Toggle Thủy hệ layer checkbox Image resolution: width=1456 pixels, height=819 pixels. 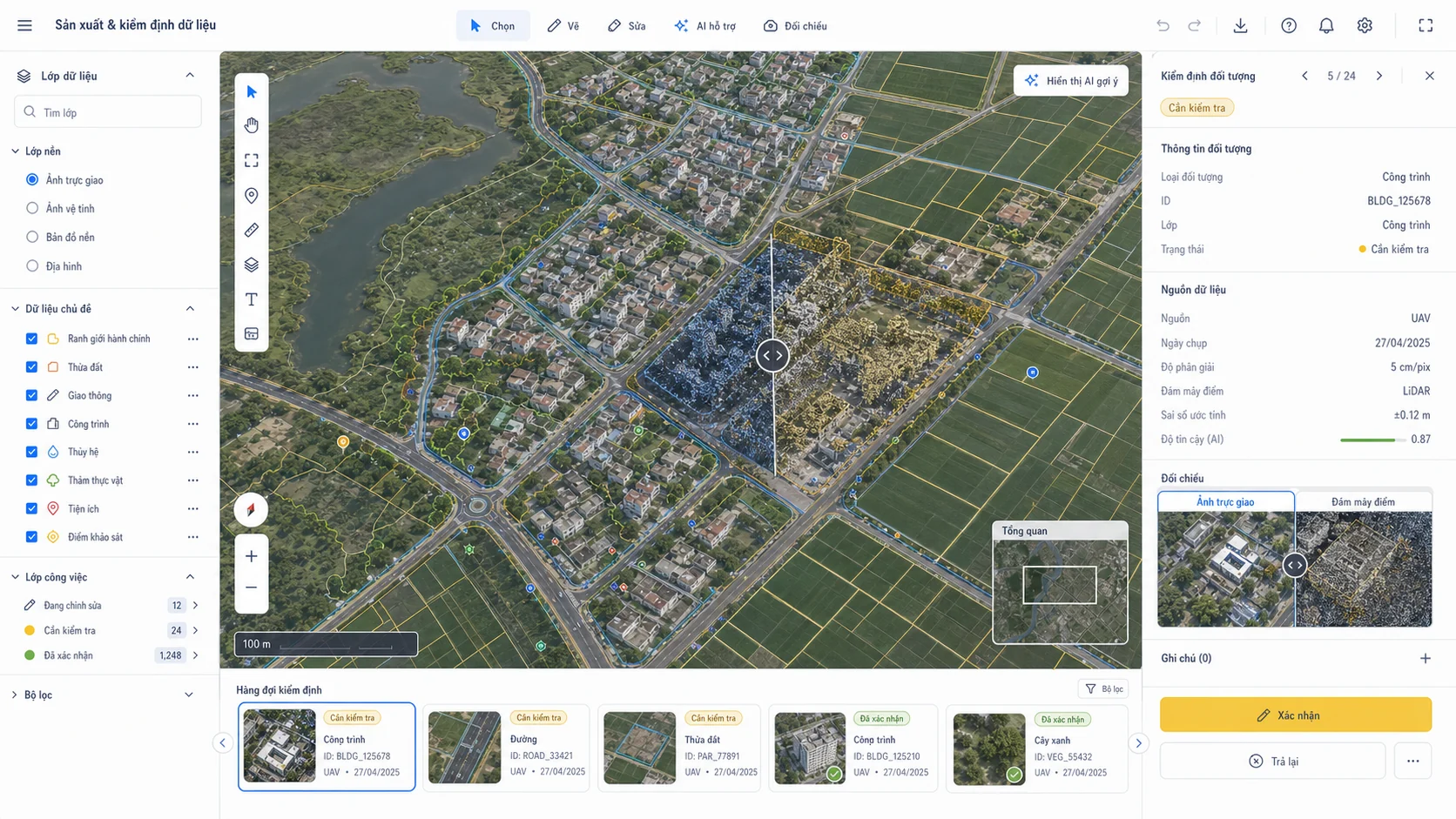click(31, 452)
